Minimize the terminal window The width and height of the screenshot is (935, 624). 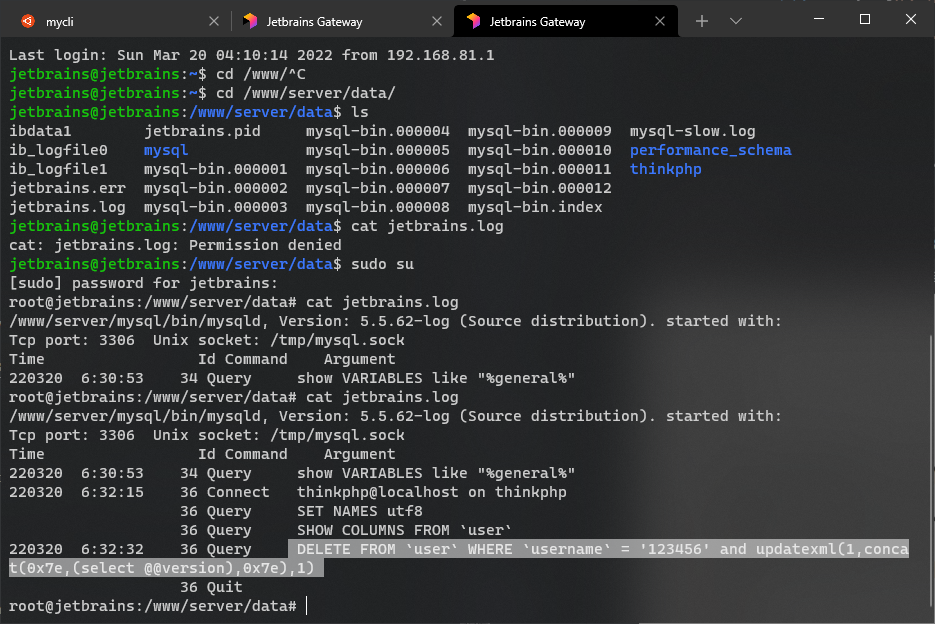coord(819,19)
